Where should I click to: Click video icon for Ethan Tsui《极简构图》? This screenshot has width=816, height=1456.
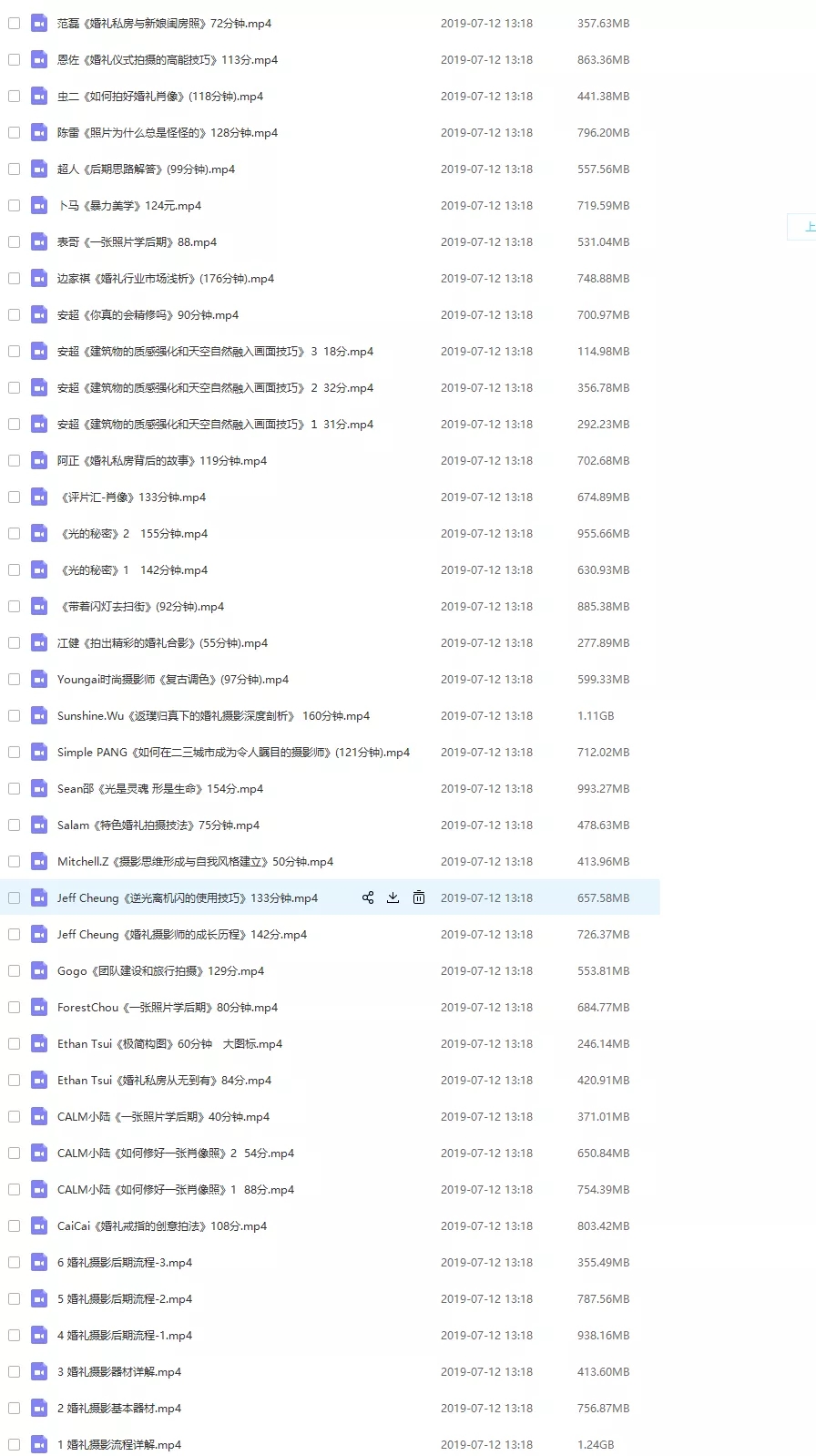[39, 1043]
